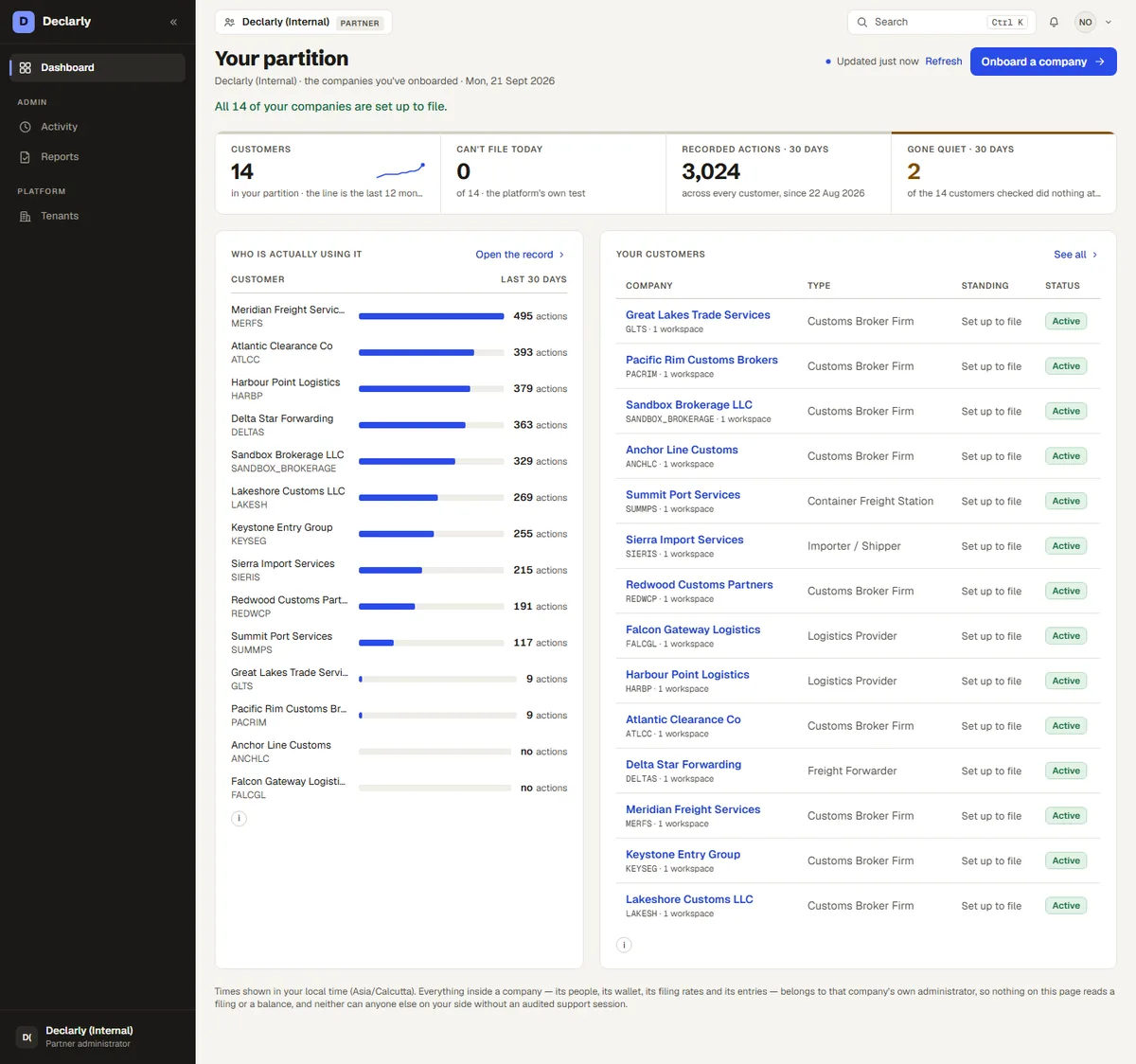
Task: Open Delta Star Forwarding company link
Action: tap(683, 765)
